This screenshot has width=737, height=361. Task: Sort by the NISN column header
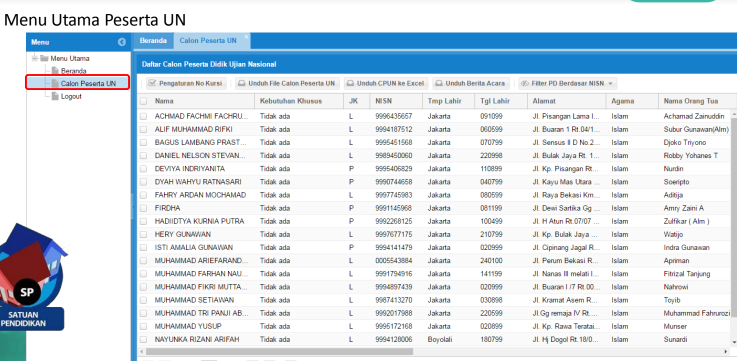[396, 101]
